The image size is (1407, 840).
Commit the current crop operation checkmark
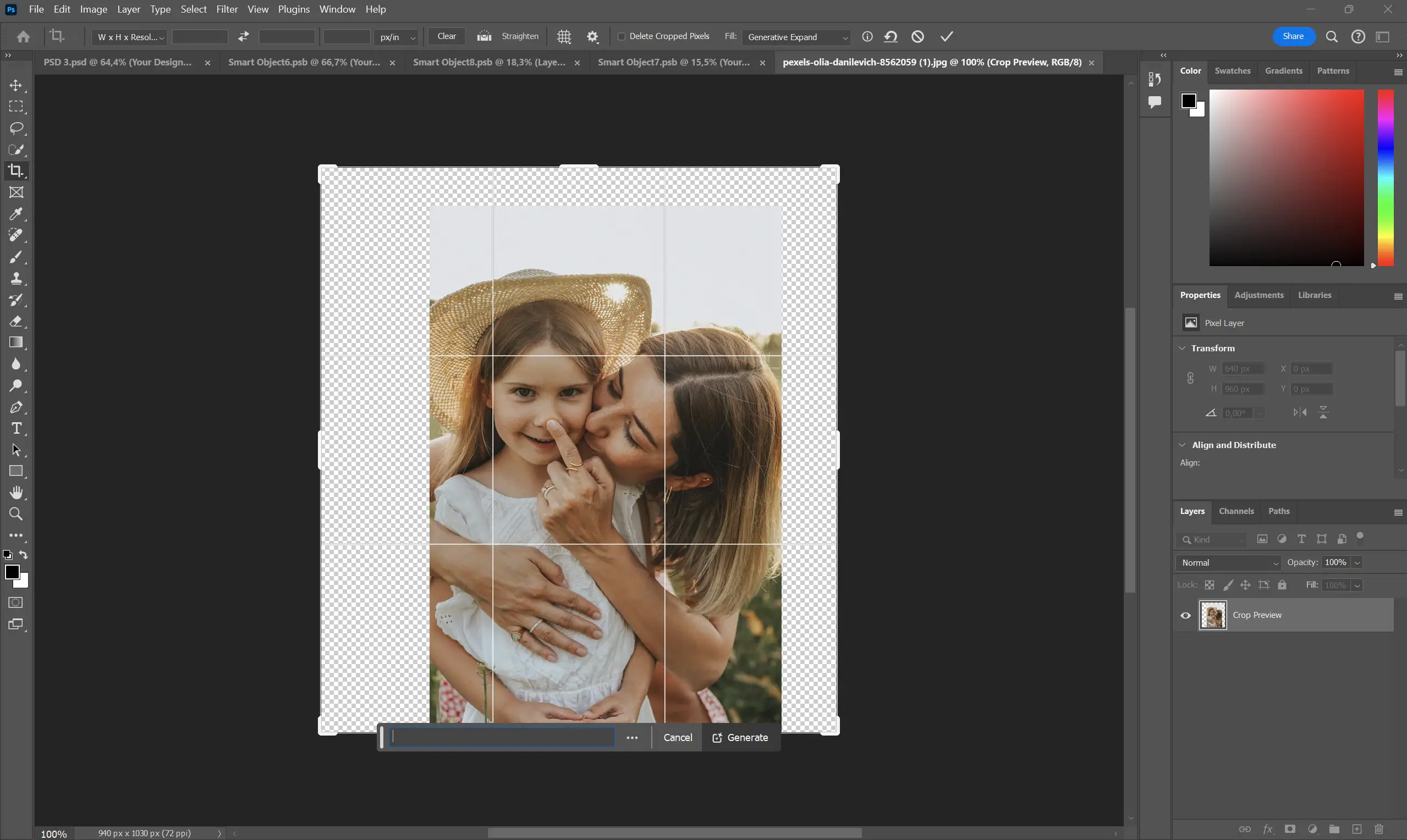947,36
